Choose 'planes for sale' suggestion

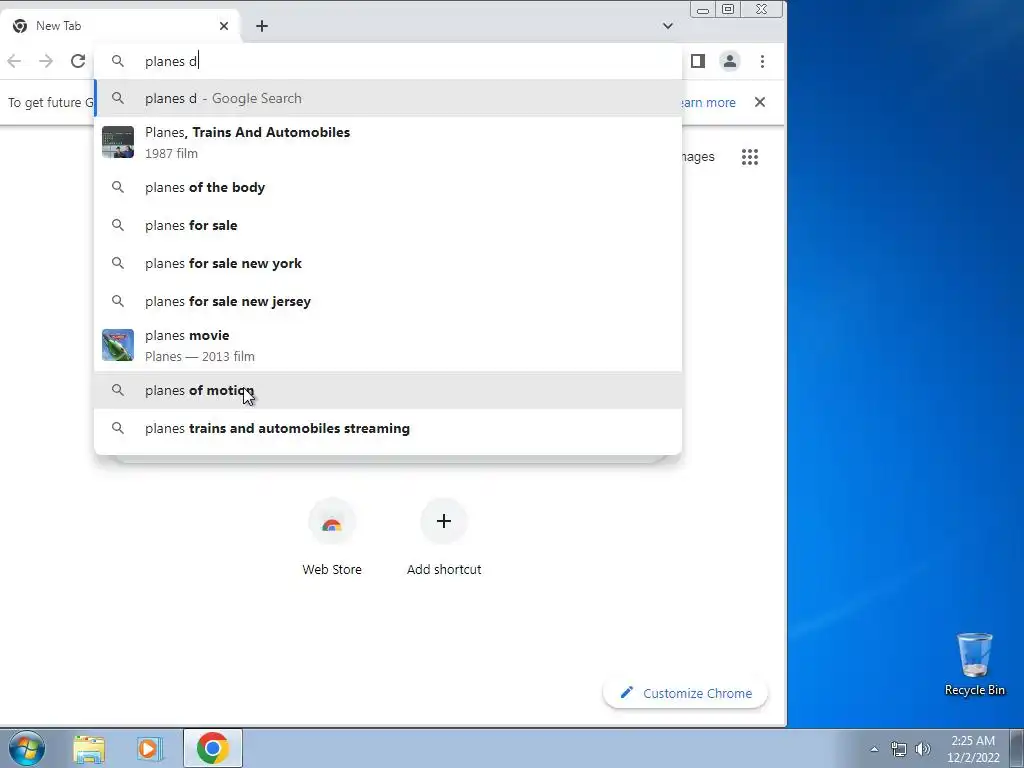388,225
